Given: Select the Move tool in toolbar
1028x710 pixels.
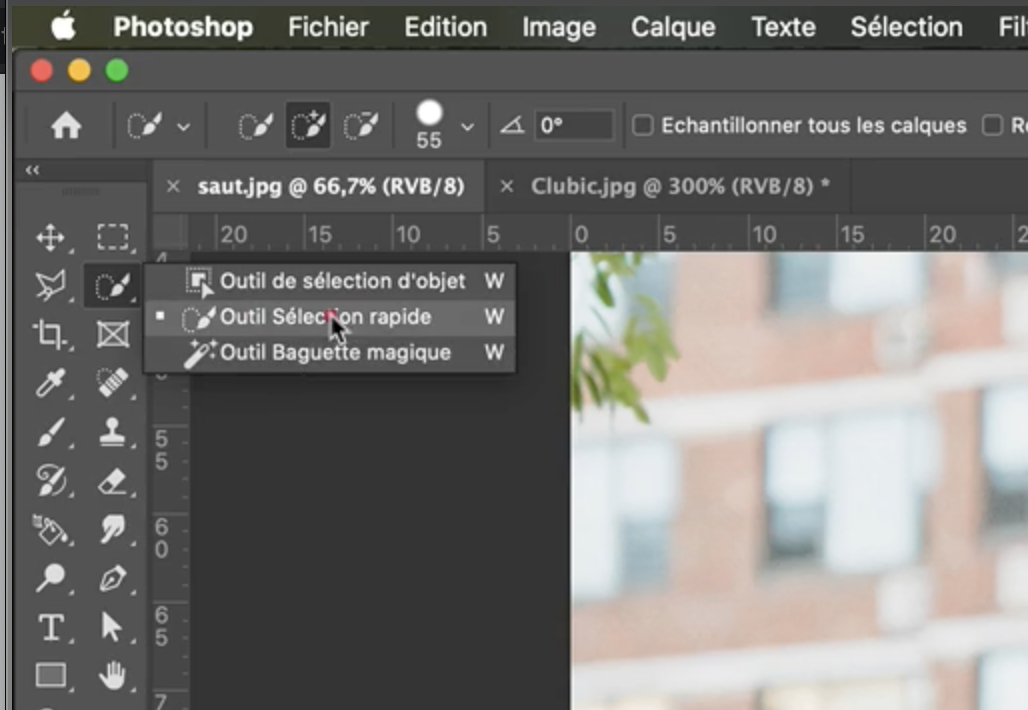Looking at the screenshot, I should 50,238.
